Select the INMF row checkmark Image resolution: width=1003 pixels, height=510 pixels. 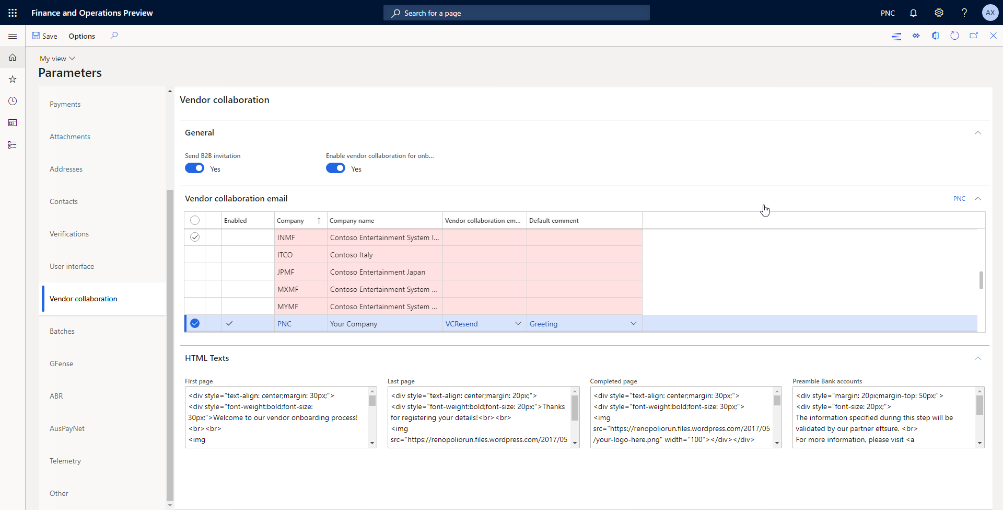194,237
